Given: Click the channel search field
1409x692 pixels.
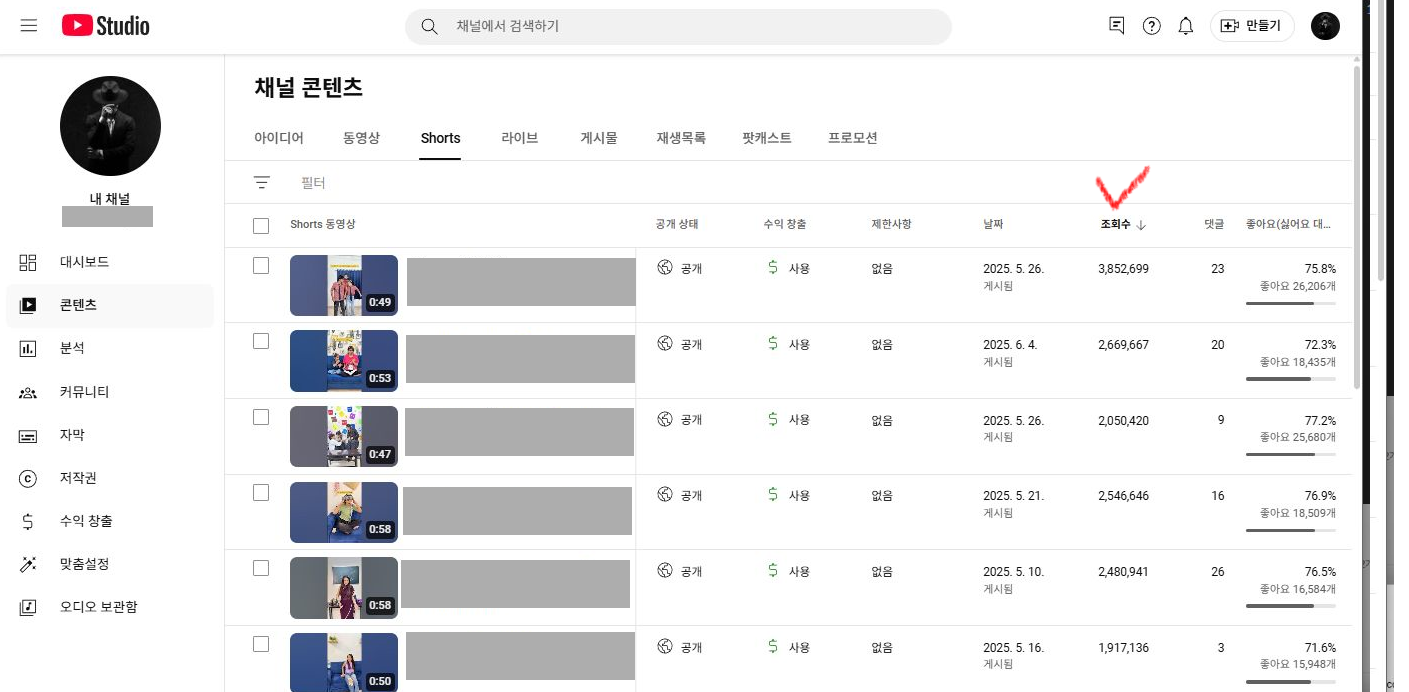Looking at the screenshot, I should [x=690, y=27].
